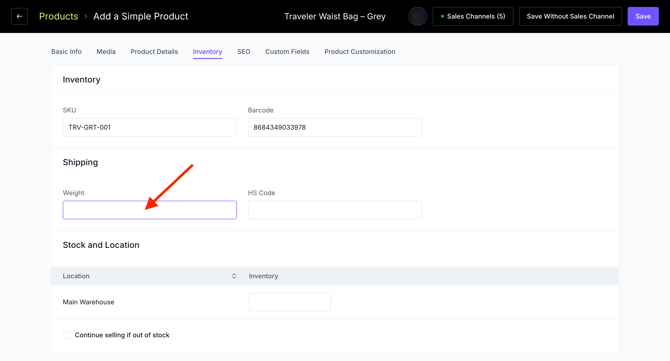Click Save Without Sales Channel
670x361 pixels.
(570, 16)
